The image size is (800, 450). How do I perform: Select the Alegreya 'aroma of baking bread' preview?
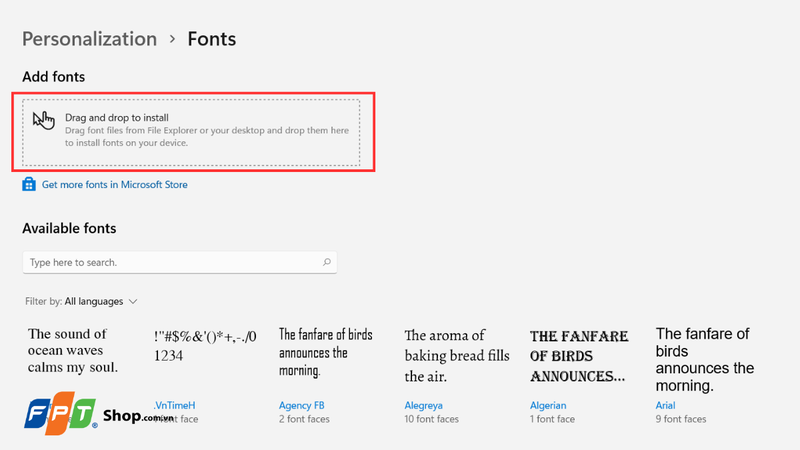click(457, 356)
